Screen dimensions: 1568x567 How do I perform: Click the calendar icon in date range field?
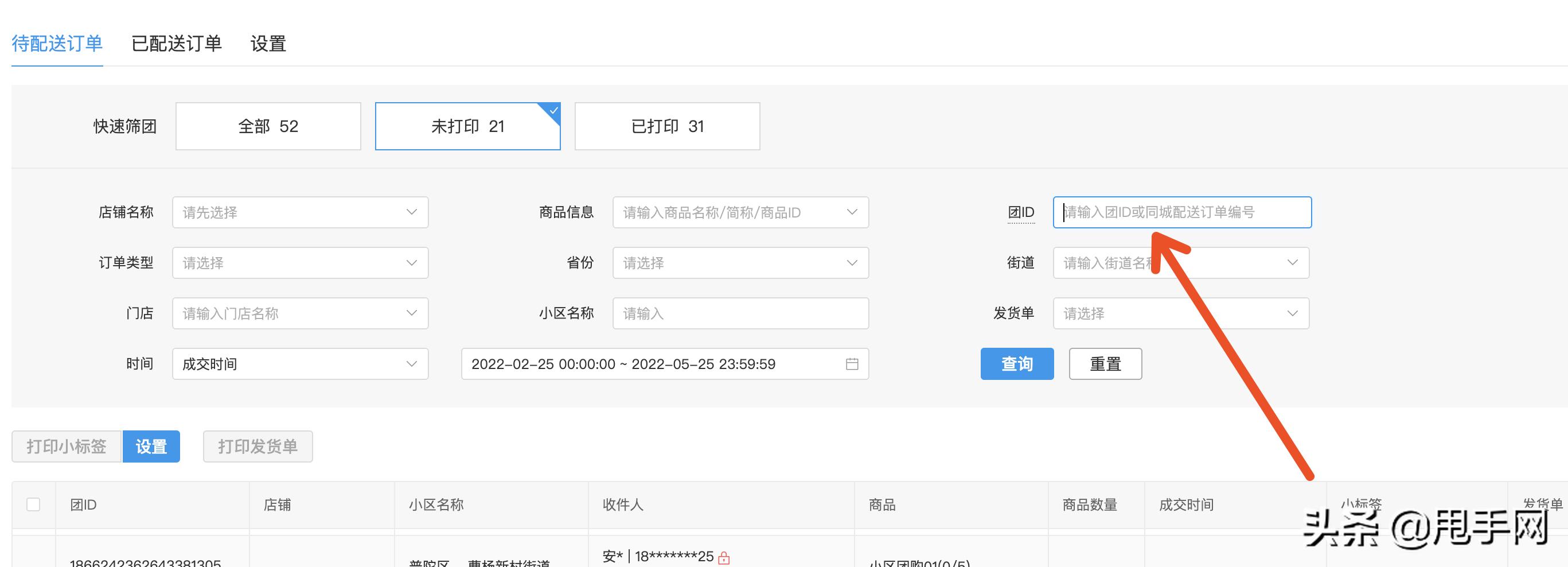[x=852, y=364]
